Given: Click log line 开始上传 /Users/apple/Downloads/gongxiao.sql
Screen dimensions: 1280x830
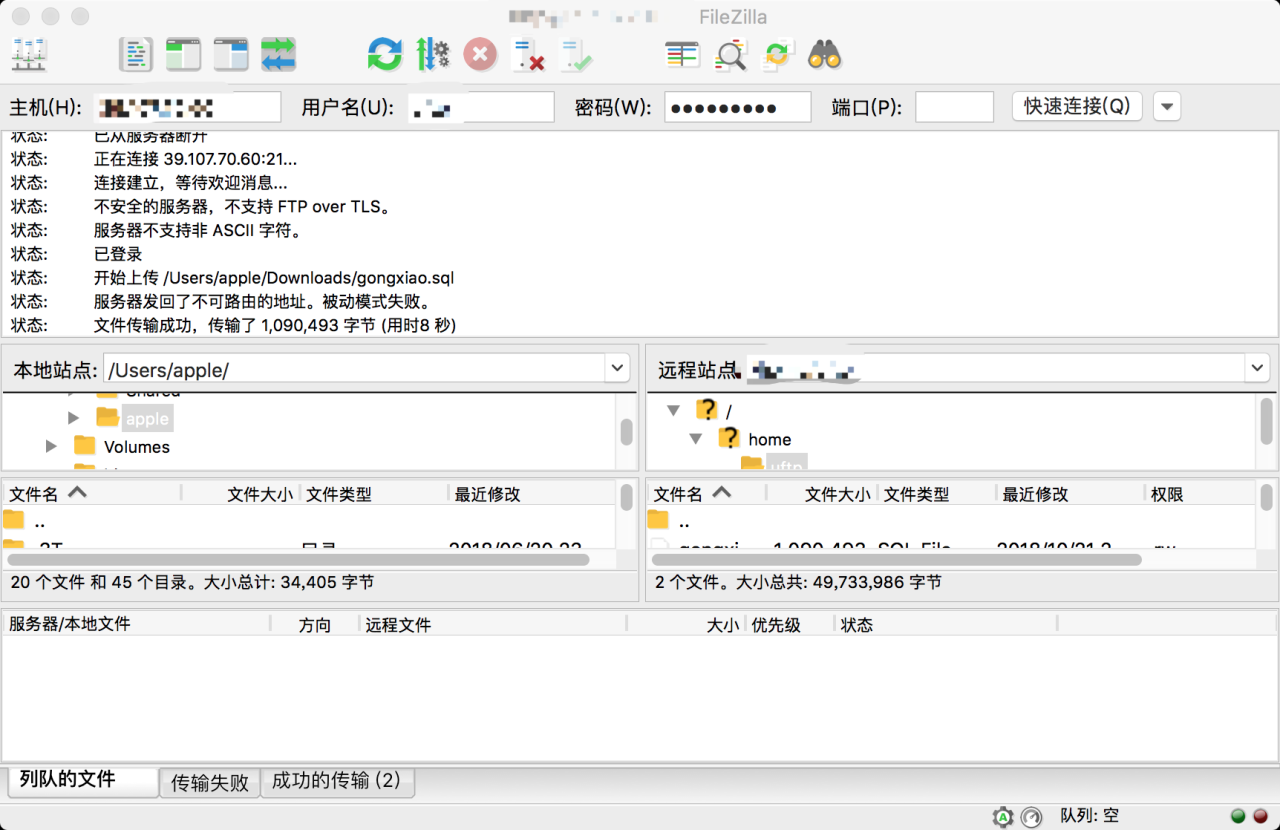Looking at the screenshot, I should pos(274,278).
